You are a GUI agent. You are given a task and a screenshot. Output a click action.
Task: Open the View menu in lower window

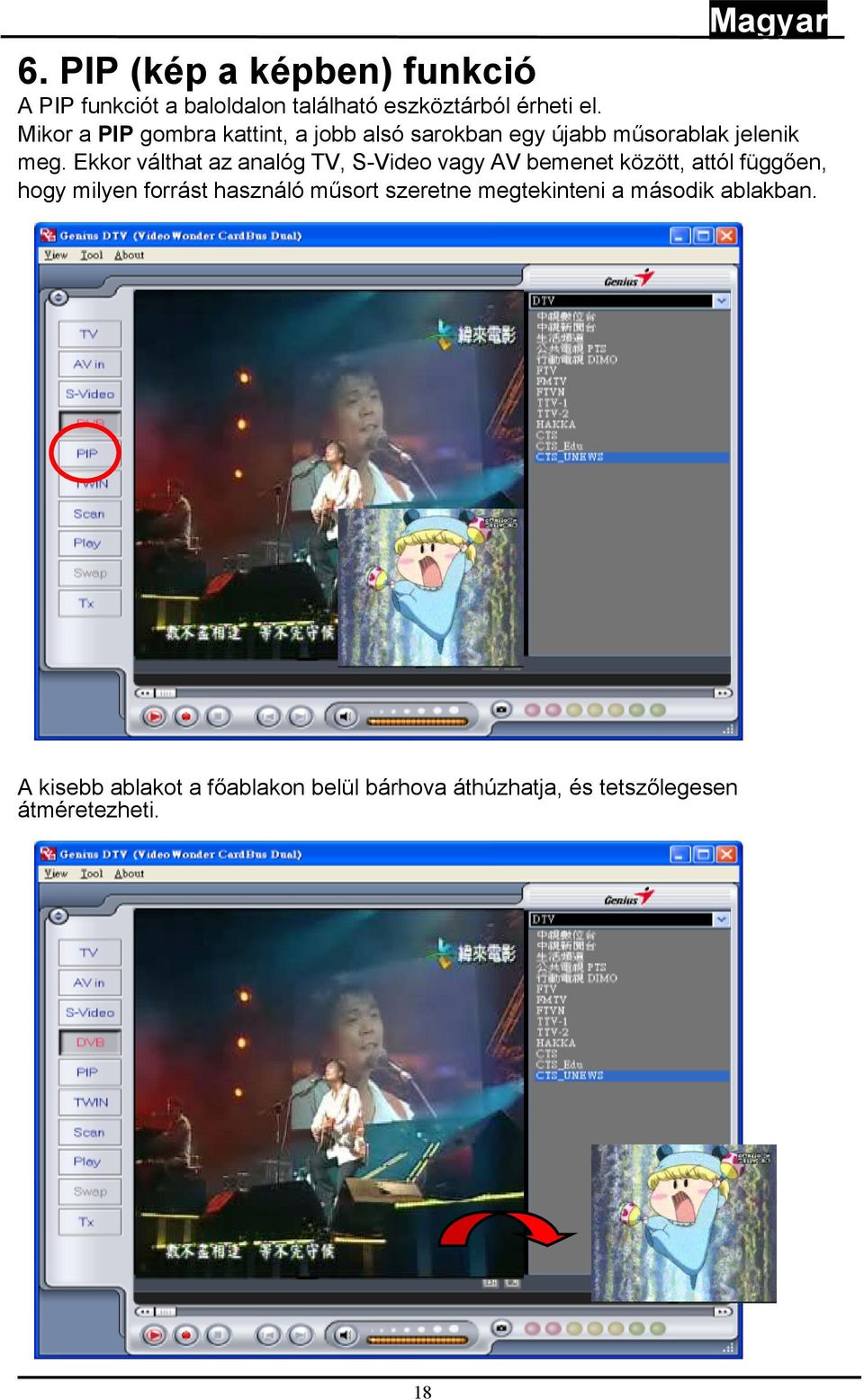(x=56, y=873)
